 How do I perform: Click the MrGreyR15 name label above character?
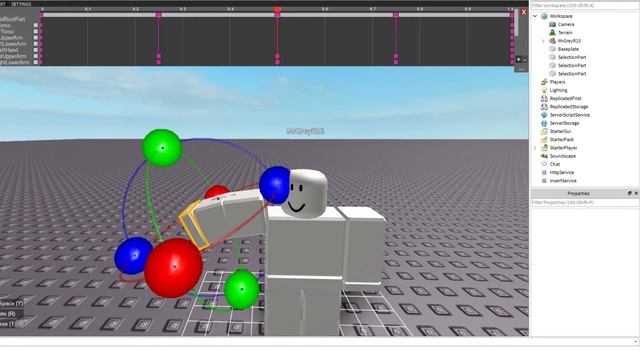tap(305, 131)
